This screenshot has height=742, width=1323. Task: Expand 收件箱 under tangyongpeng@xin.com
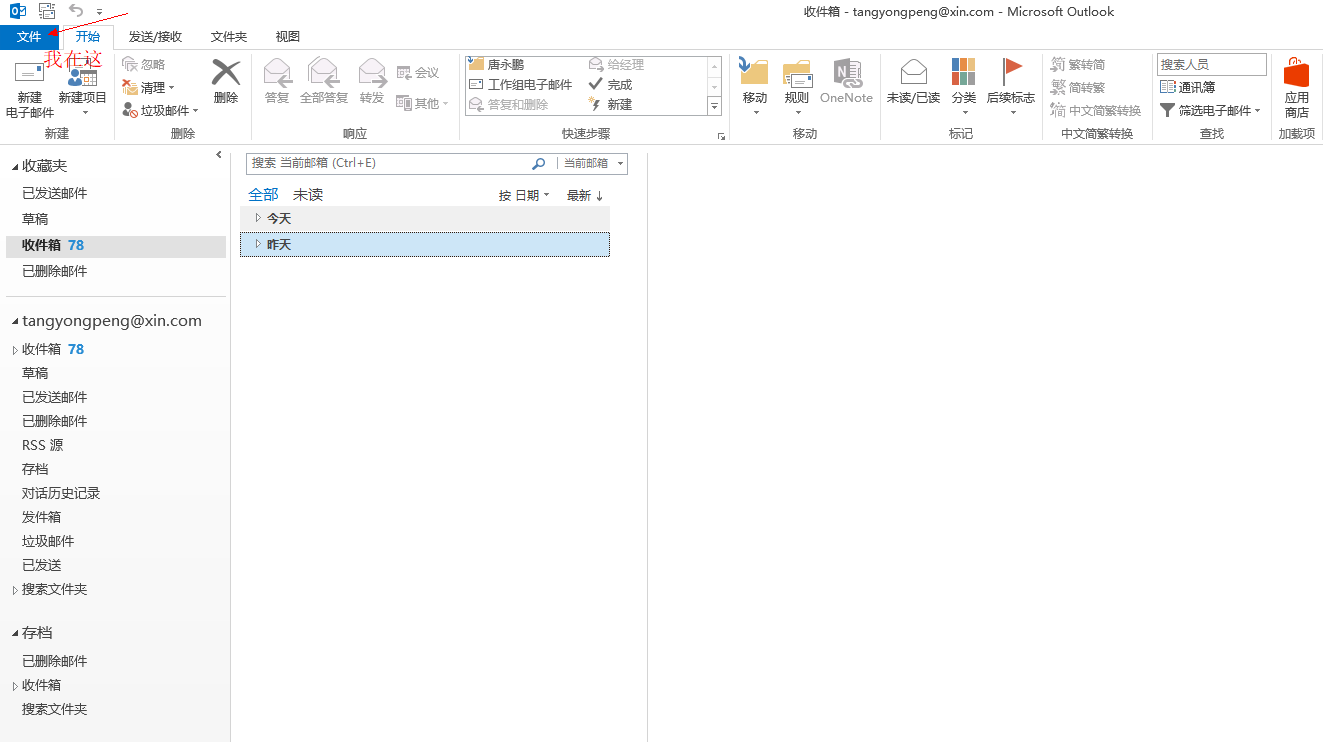tap(17, 349)
